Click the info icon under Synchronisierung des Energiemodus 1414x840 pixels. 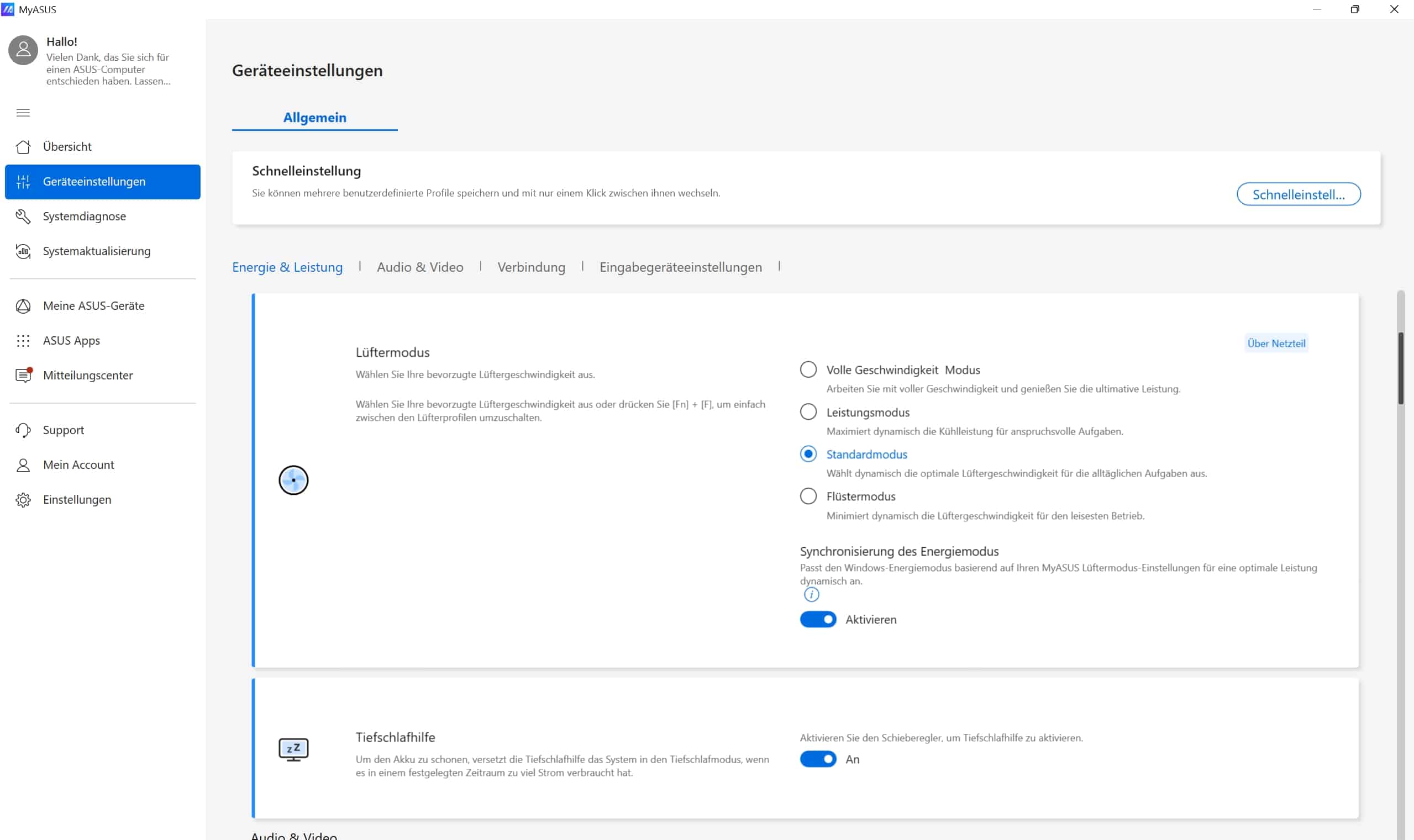tap(811, 594)
